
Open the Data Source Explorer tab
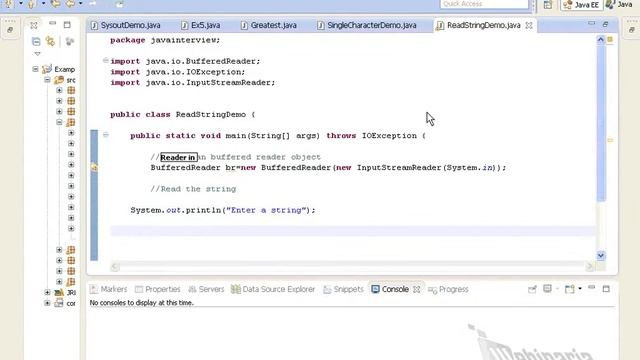pyautogui.click(x=273, y=289)
